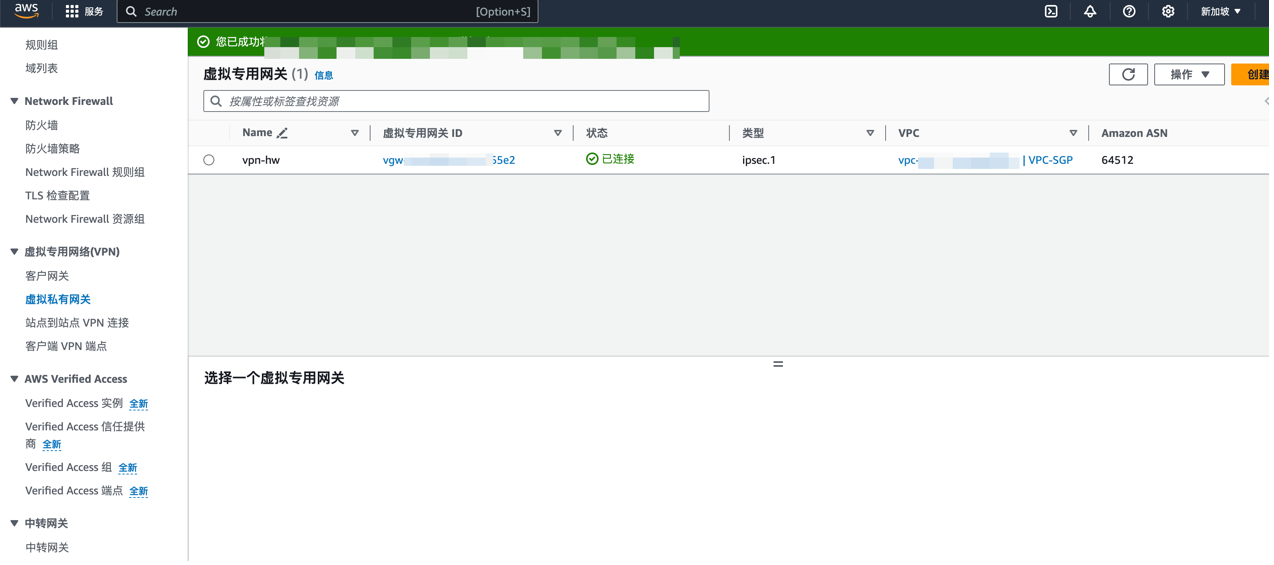Viewport: 1274px width, 565px height.
Task: Click the 信息 info link
Action: (x=324, y=76)
